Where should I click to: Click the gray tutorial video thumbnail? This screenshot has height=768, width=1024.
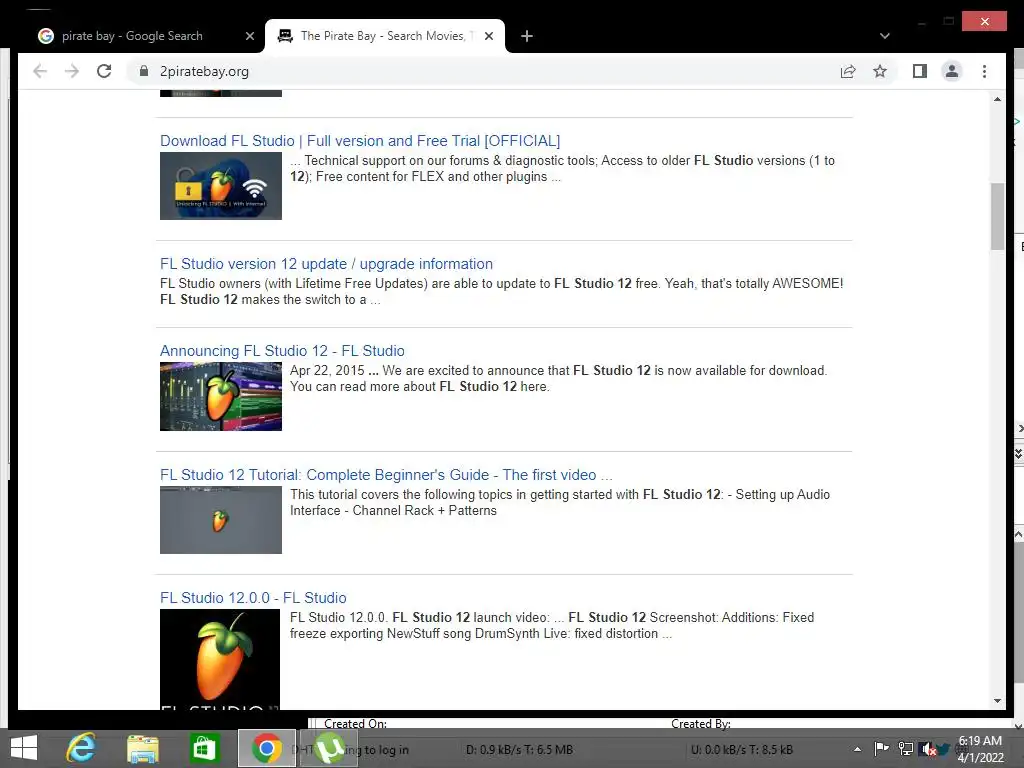click(221, 520)
